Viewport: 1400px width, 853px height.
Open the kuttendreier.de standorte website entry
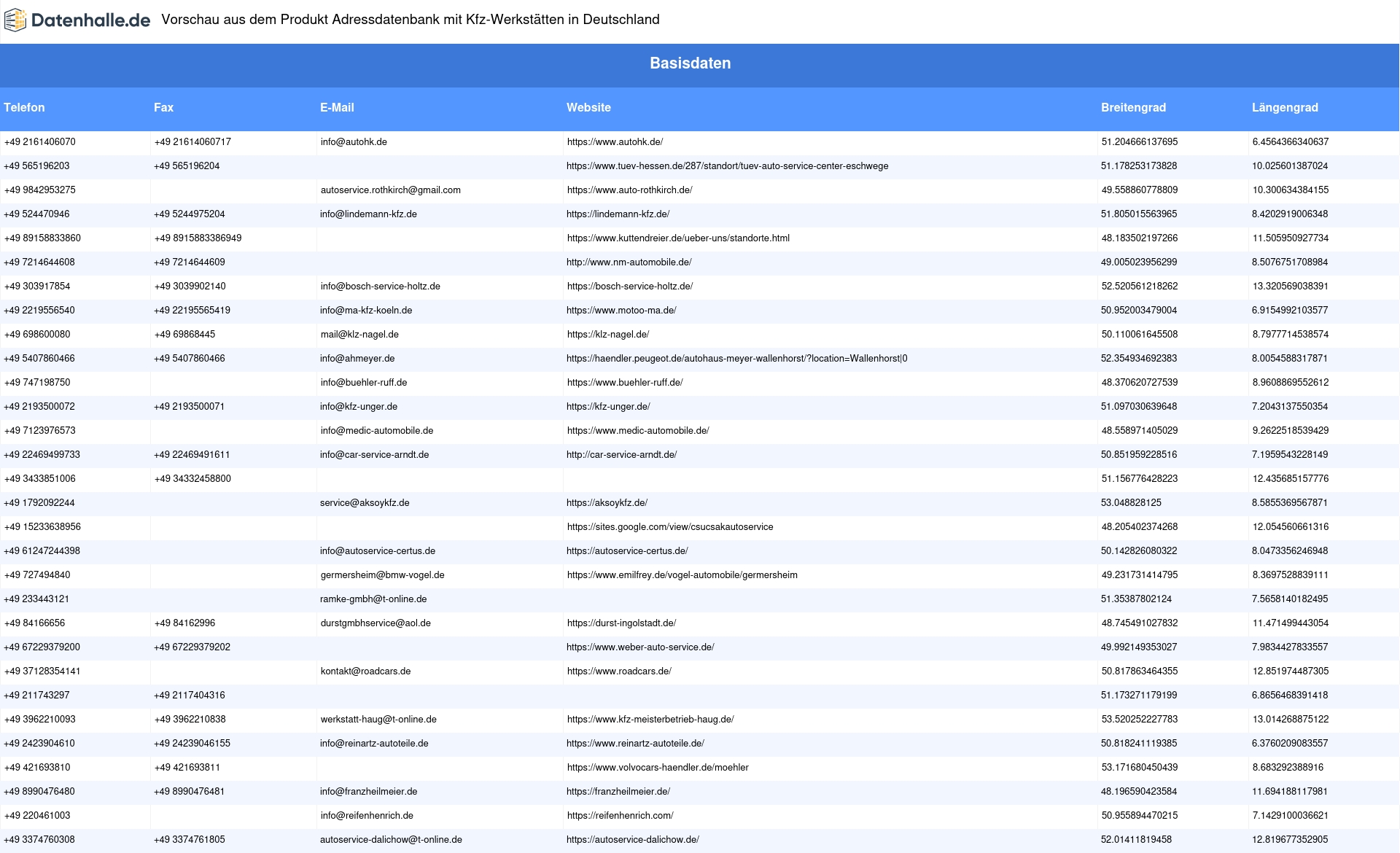click(x=678, y=238)
